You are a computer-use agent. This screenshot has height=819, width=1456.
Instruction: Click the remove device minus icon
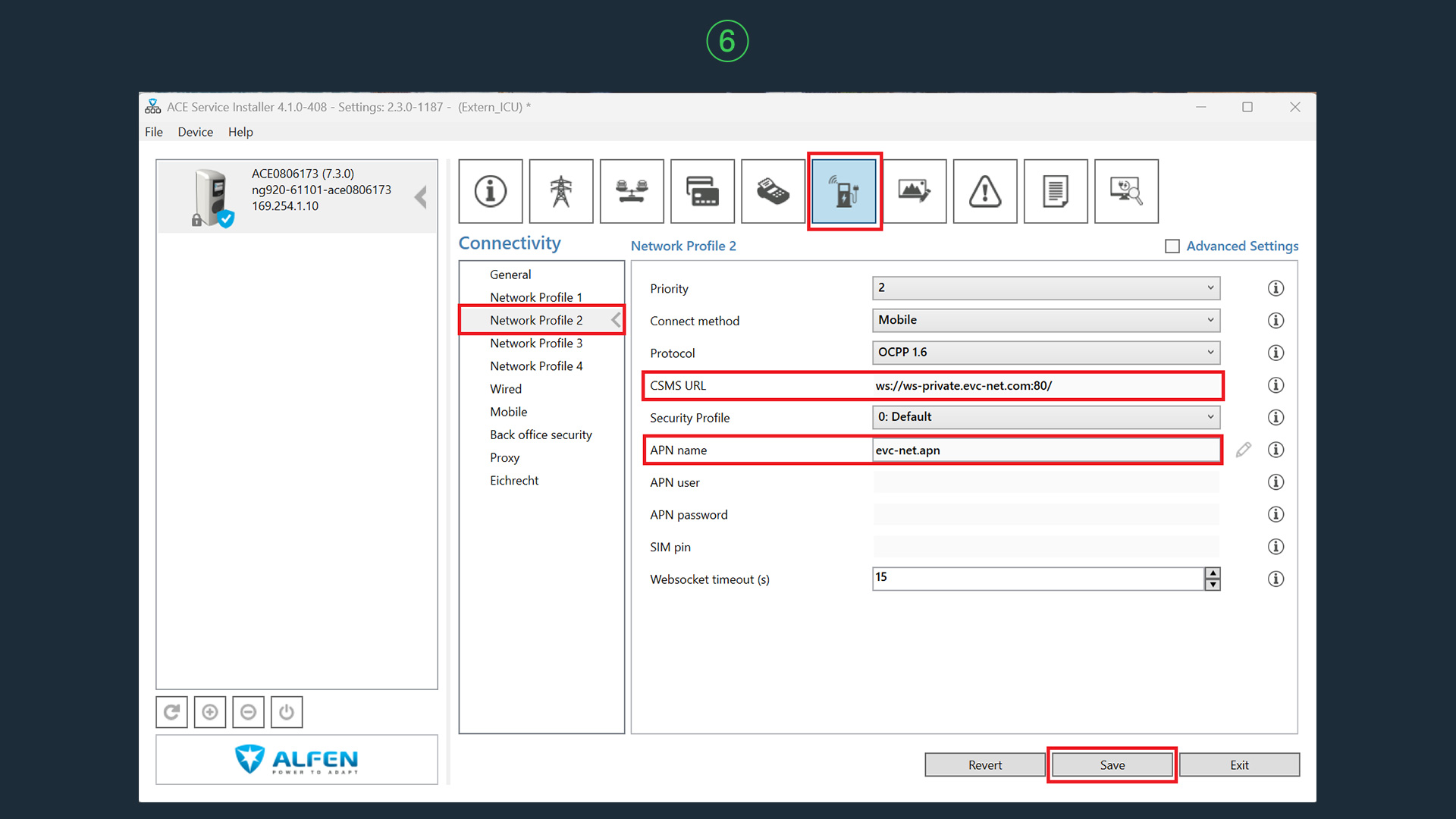pos(248,712)
